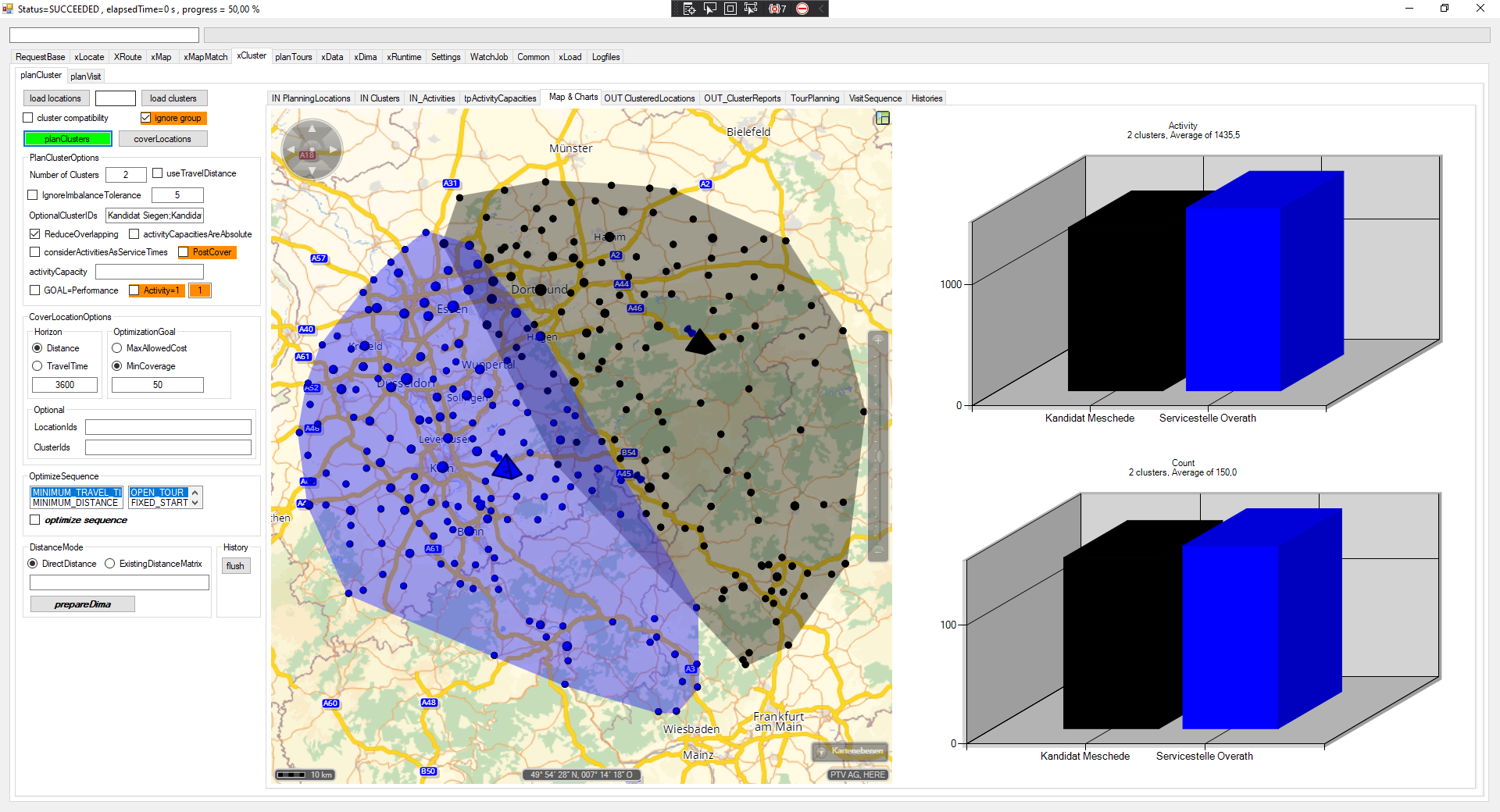Select the TravelTime horizon radio button
This screenshot has width=1500, height=812.
pyautogui.click(x=37, y=366)
